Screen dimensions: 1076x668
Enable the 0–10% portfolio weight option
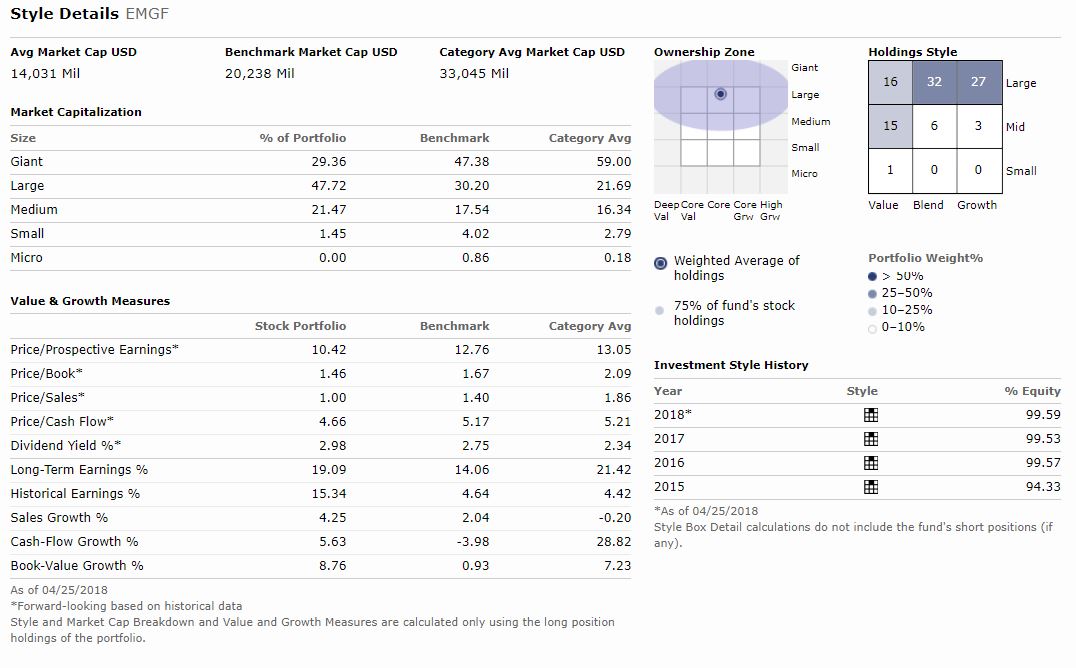(x=871, y=327)
